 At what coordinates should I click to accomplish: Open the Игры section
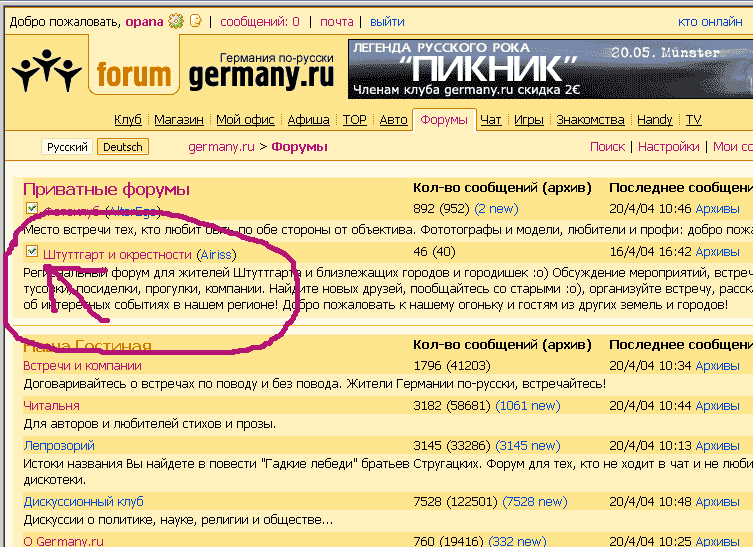(528, 120)
